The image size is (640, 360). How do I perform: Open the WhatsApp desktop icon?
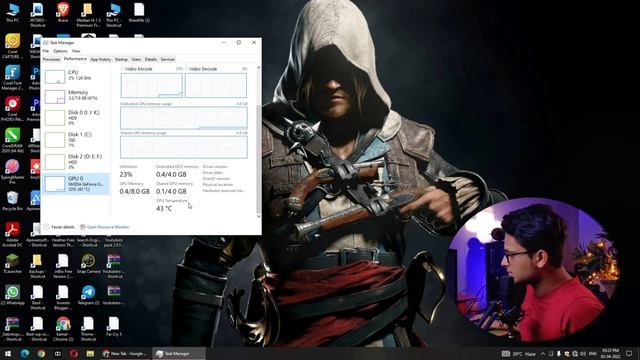click(x=12, y=295)
